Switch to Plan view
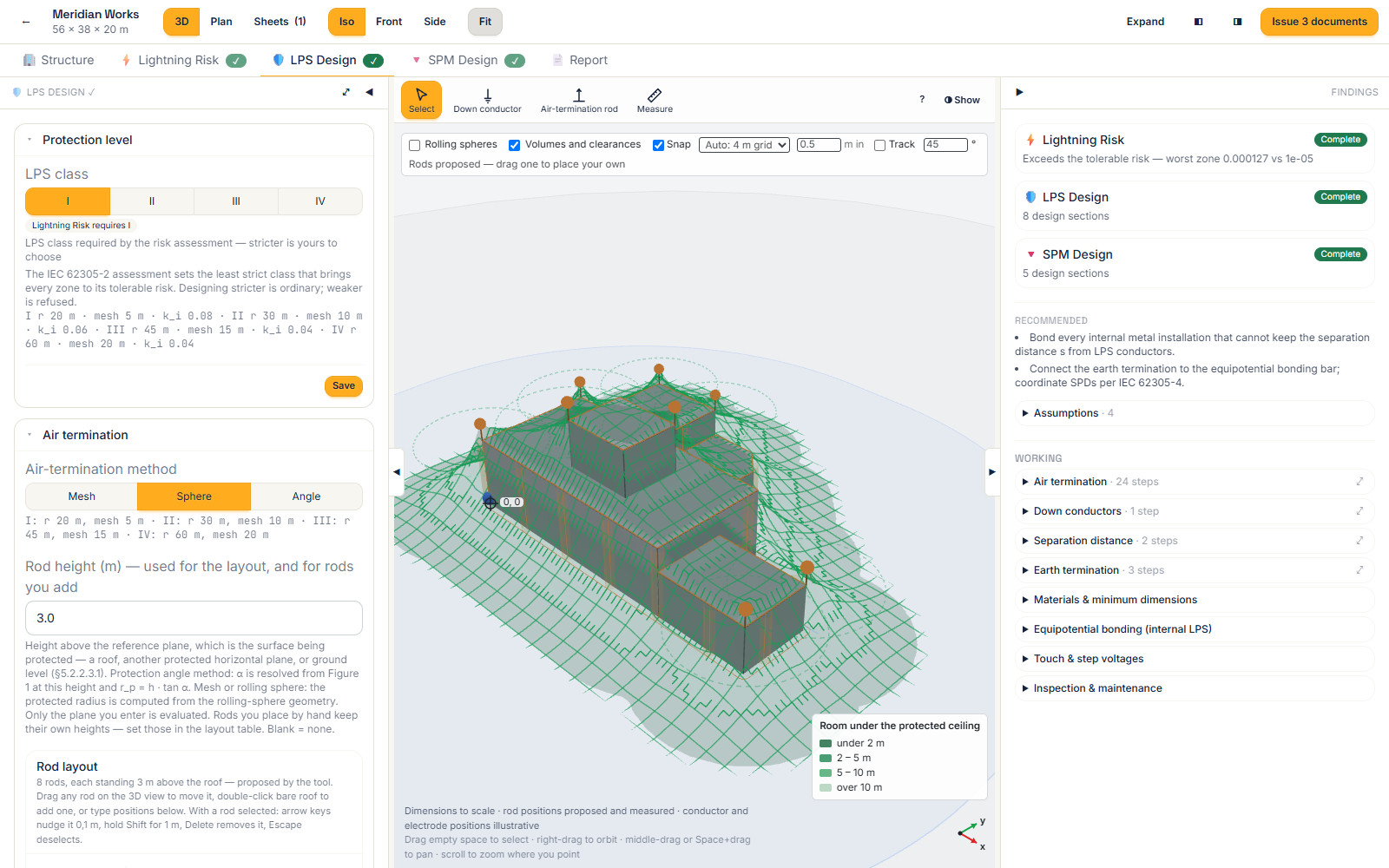Viewport: 1389px width, 868px height. tap(221, 22)
